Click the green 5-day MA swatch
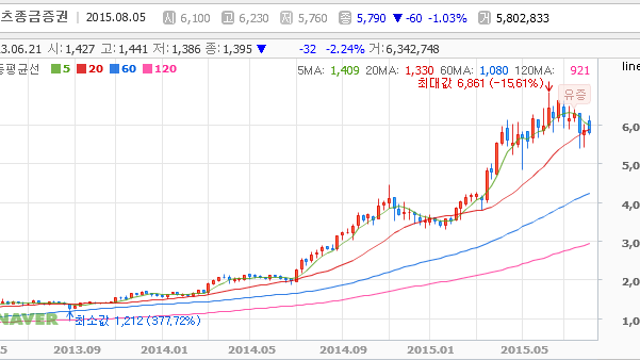Image resolution: width=640 pixels, height=360 pixels. pyautogui.click(x=56, y=69)
